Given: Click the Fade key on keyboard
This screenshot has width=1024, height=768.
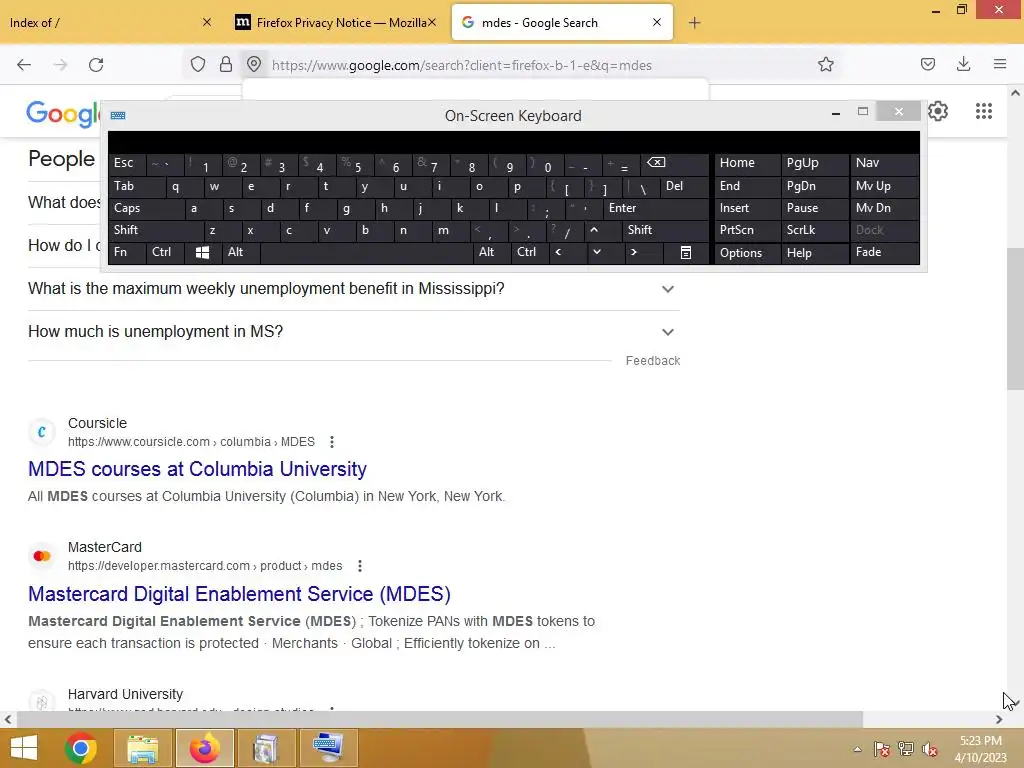Looking at the screenshot, I should point(884,252).
